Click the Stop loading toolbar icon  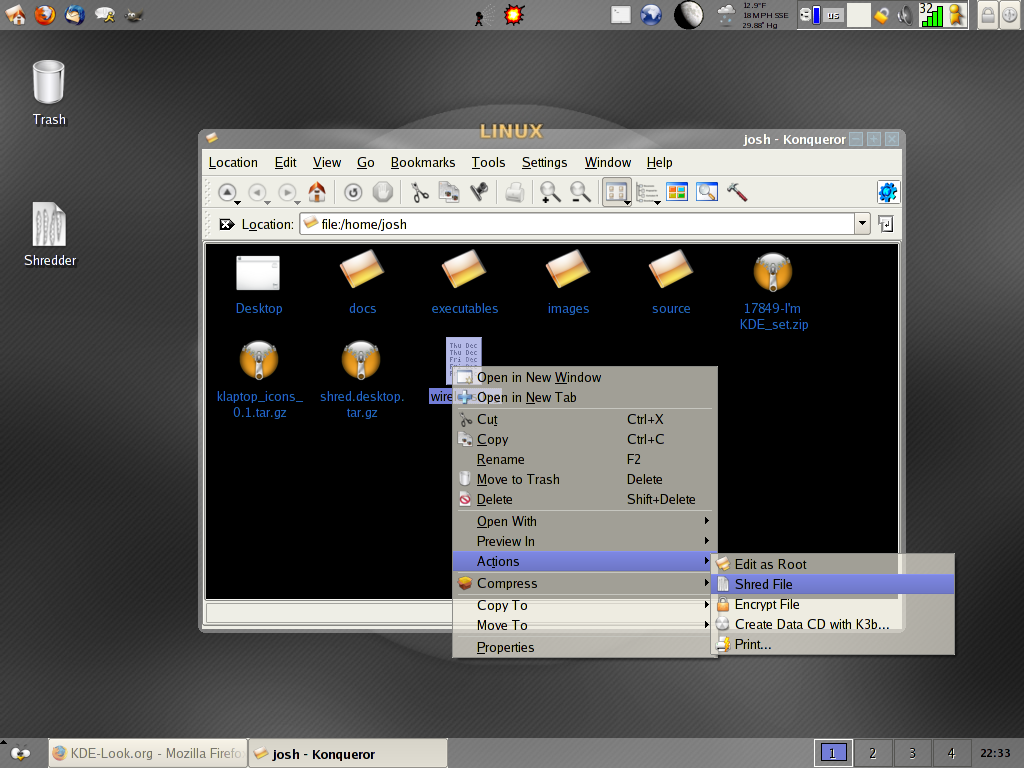tap(383, 192)
